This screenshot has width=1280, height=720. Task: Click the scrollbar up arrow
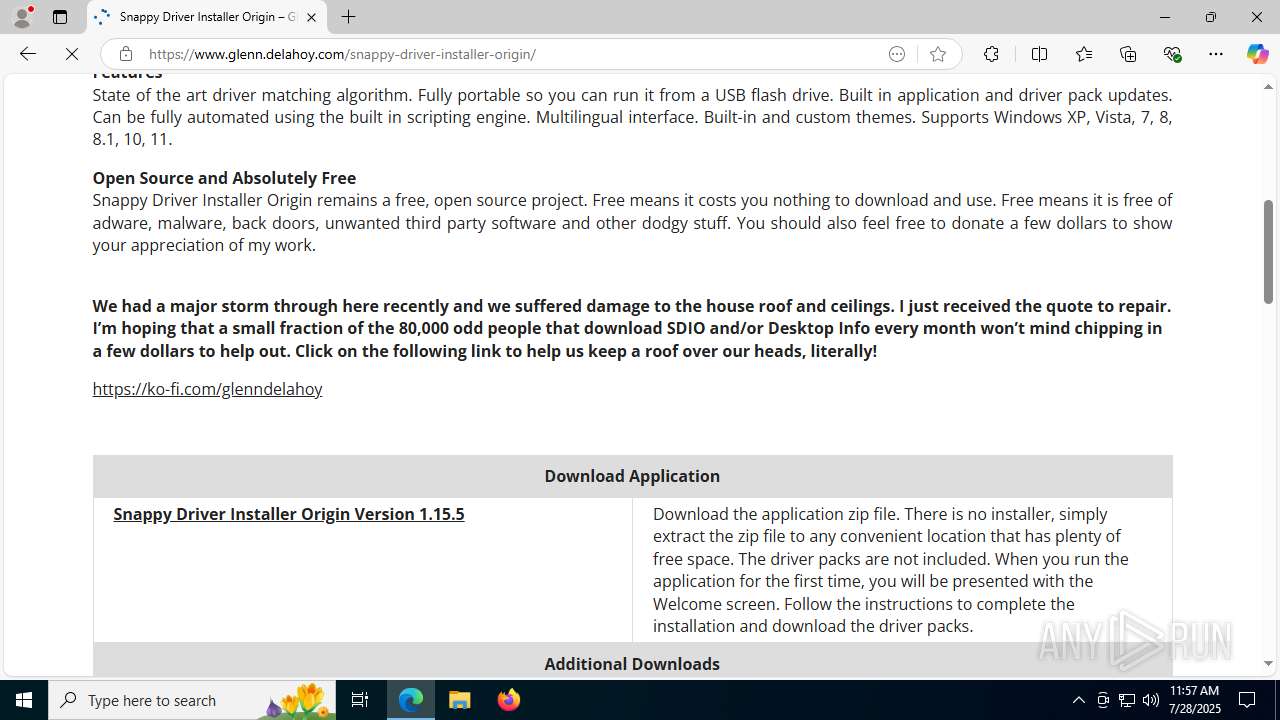tap(1268, 86)
